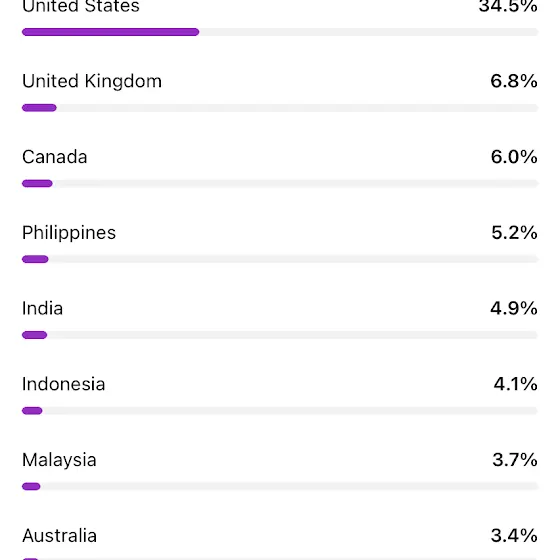Click the United States purple progress bar

[x=110, y=32]
